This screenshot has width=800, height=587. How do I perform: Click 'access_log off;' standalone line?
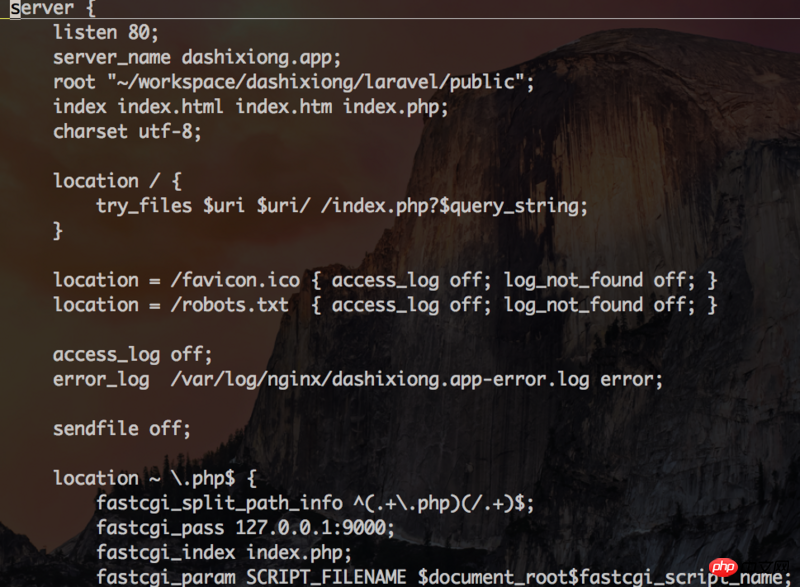point(132,354)
